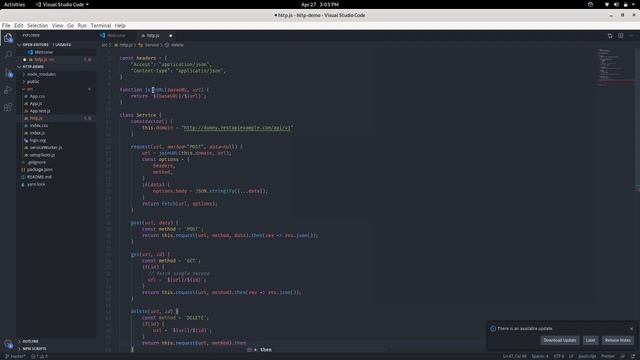Click the restapiexample URL link in code
Viewport: 640px width, 360px height.
(237, 128)
